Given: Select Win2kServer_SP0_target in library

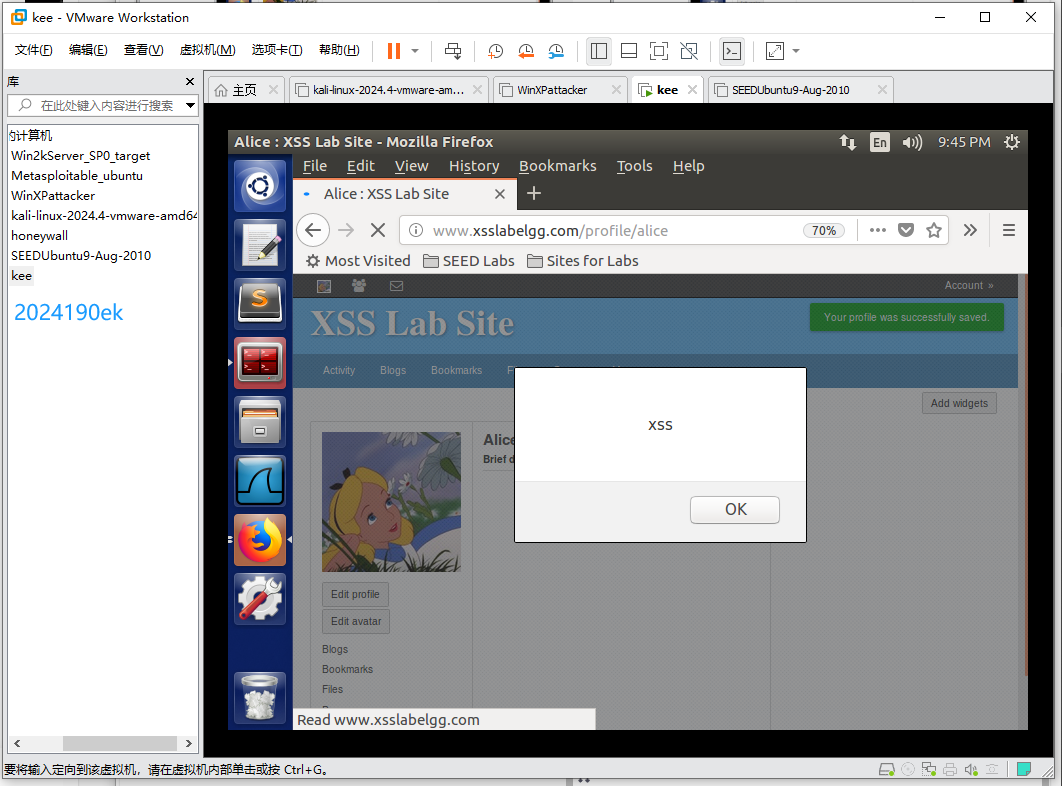Looking at the screenshot, I should [81, 156].
